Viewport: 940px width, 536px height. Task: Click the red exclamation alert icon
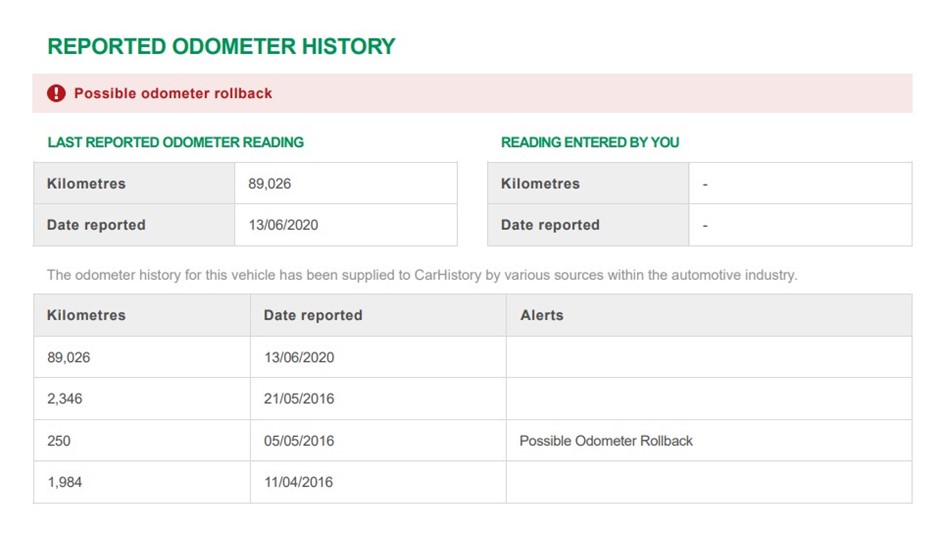[x=56, y=93]
